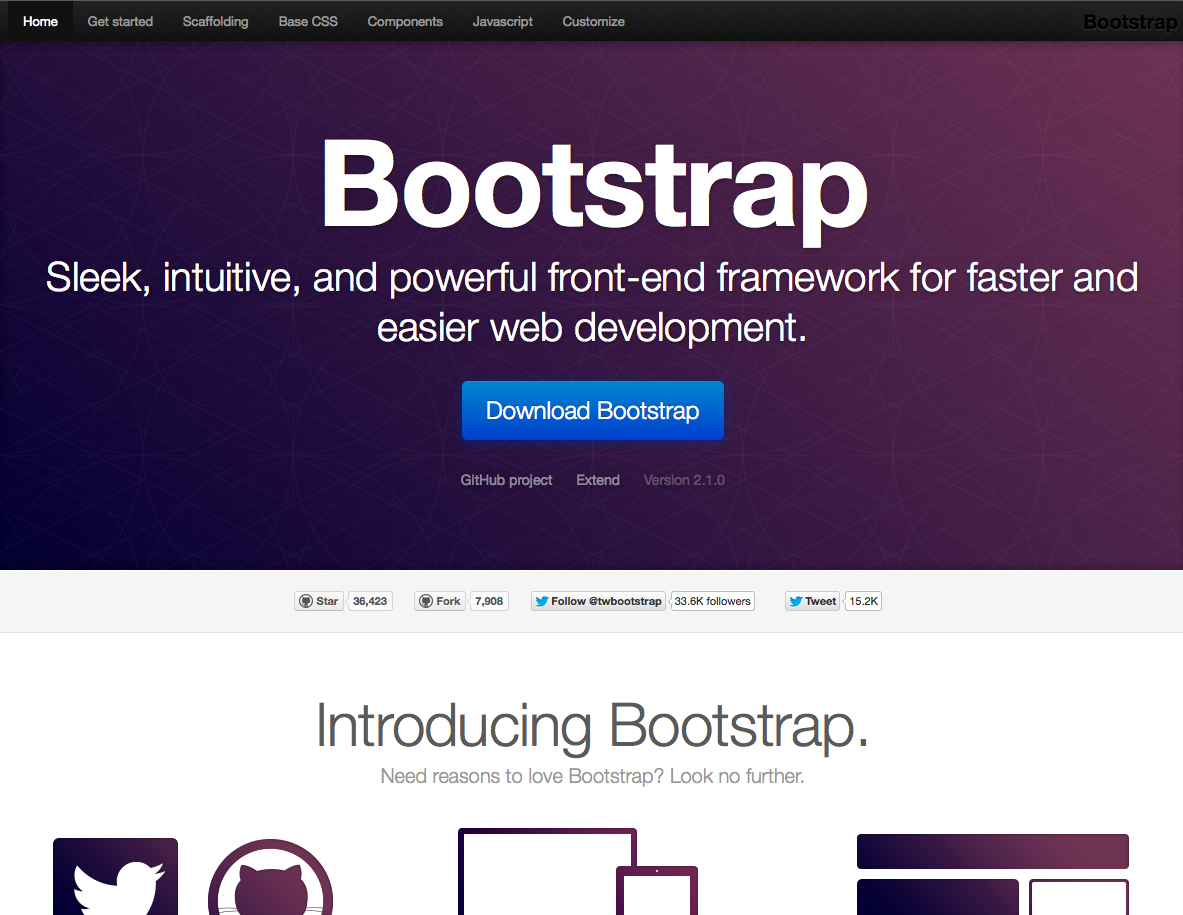Click the Twitter bird in Tweet button

tap(795, 601)
